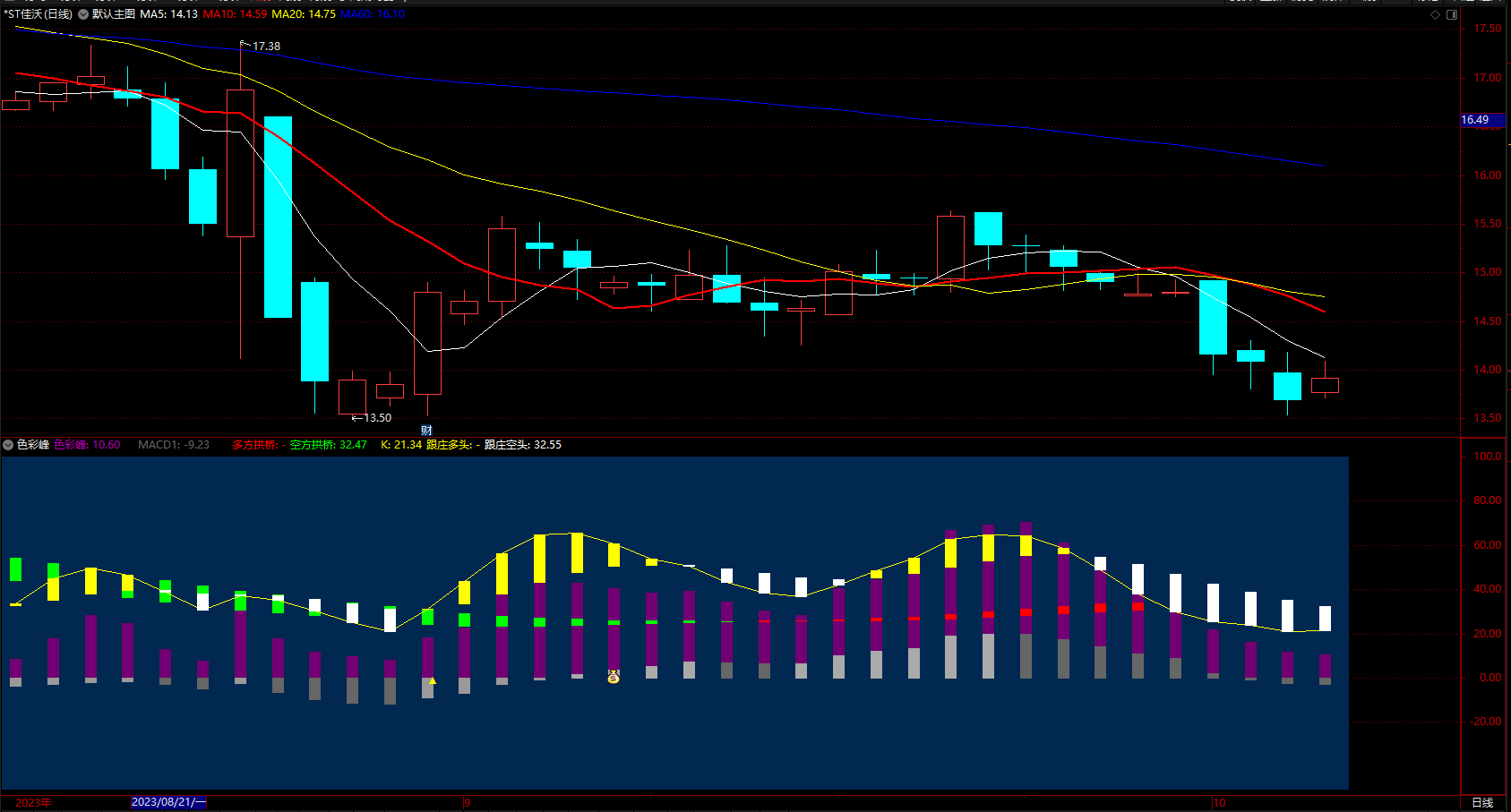Image resolution: width=1511 pixels, height=812 pixels.
Task: Click the 15.00 price axis label
Action: [1488, 272]
